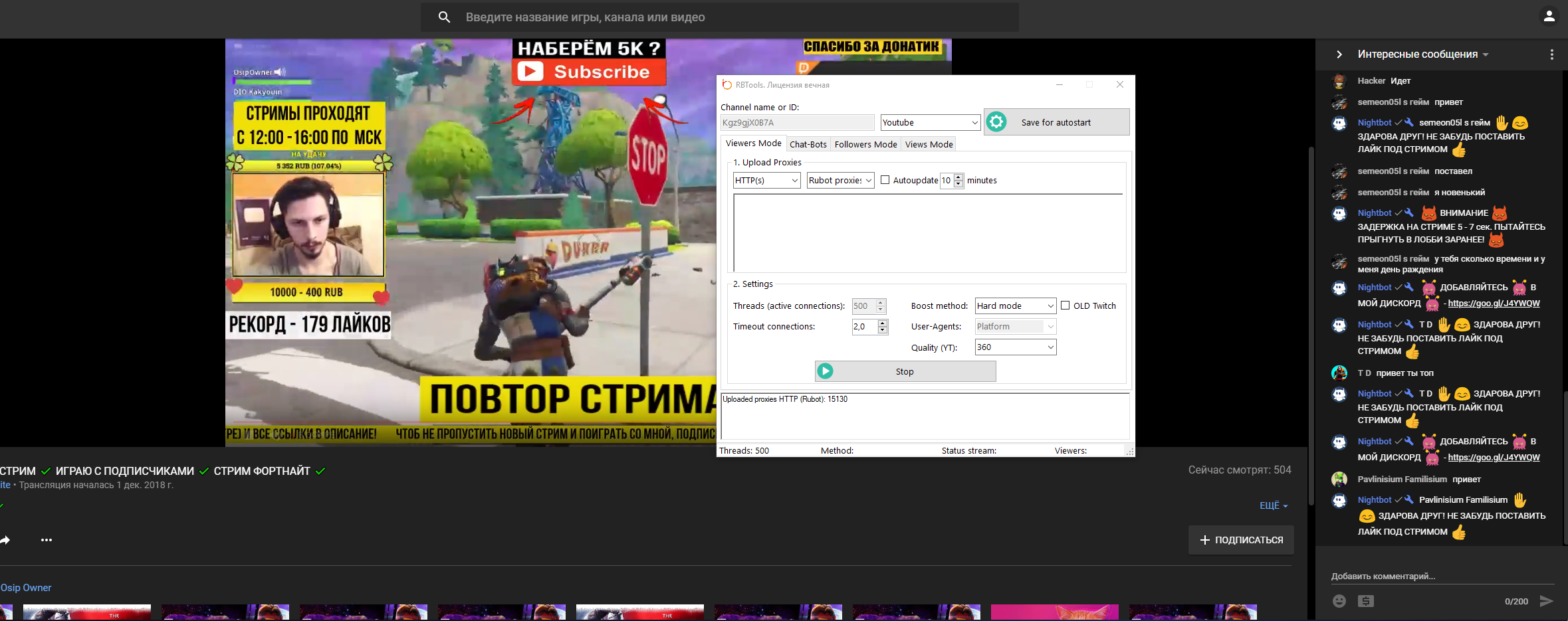This screenshot has width=1568, height=621.
Task: Expand the Boost method Hard mode dropdown
Action: 1015,306
